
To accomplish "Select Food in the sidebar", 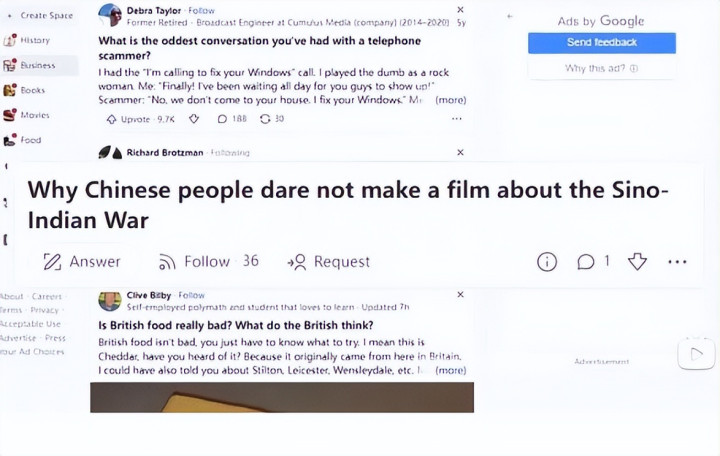I will pyautogui.click(x=31, y=140).
